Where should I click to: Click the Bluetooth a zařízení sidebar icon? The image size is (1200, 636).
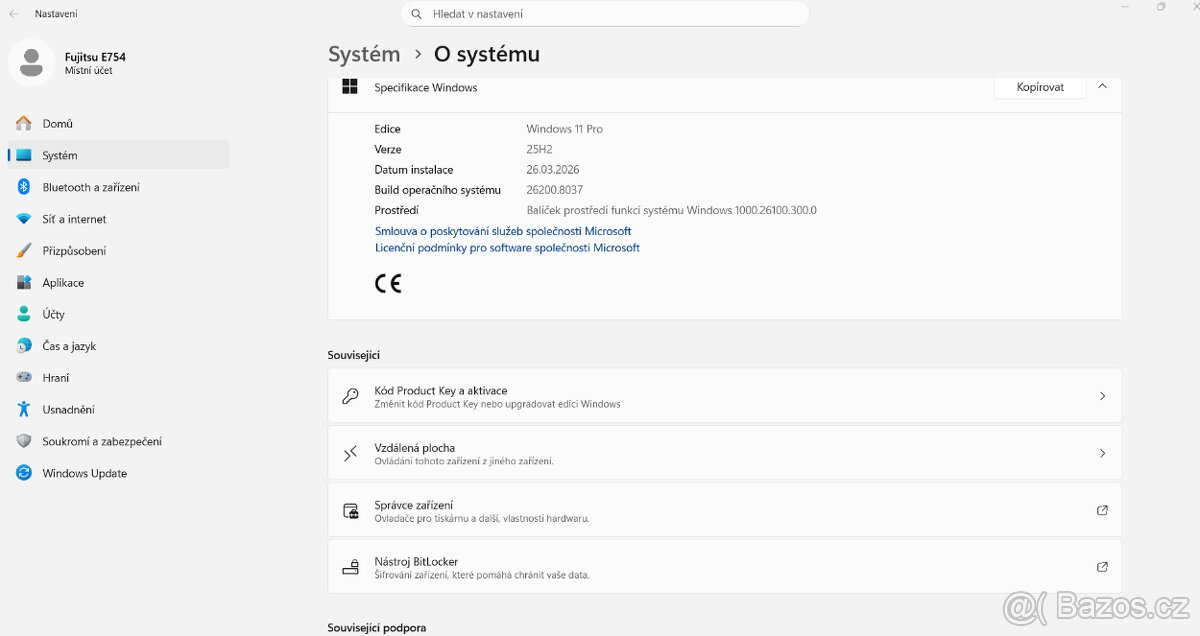click(24, 187)
